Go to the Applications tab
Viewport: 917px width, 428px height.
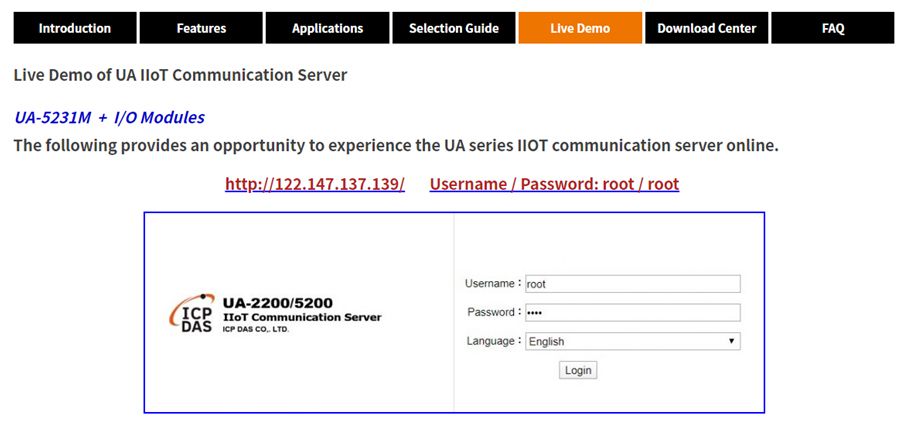(x=328, y=28)
